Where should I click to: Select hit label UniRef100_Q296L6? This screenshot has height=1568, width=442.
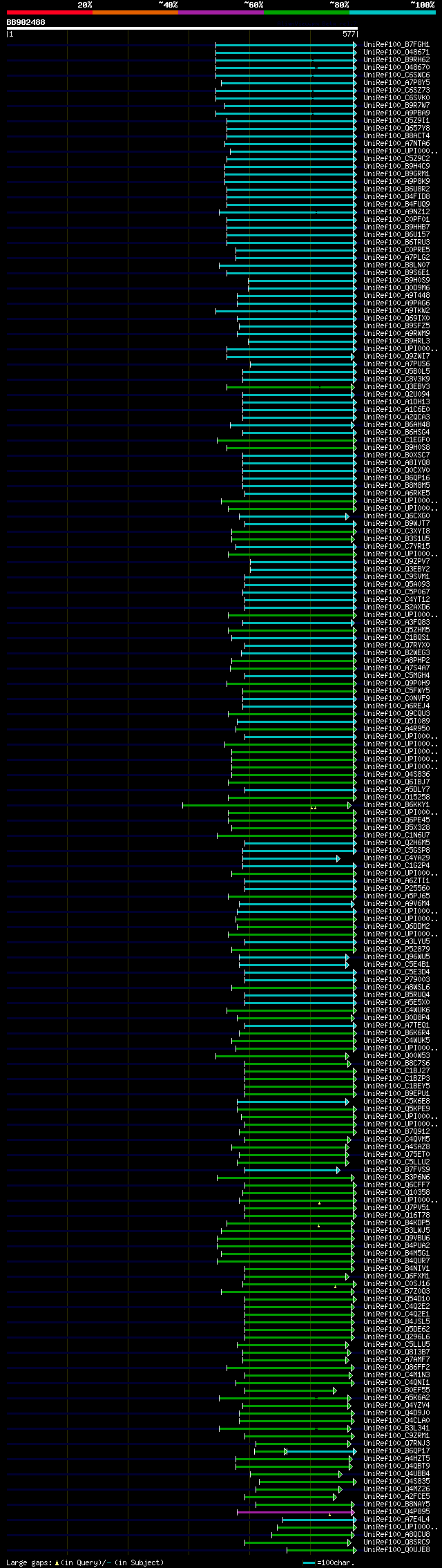tap(396, 1336)
